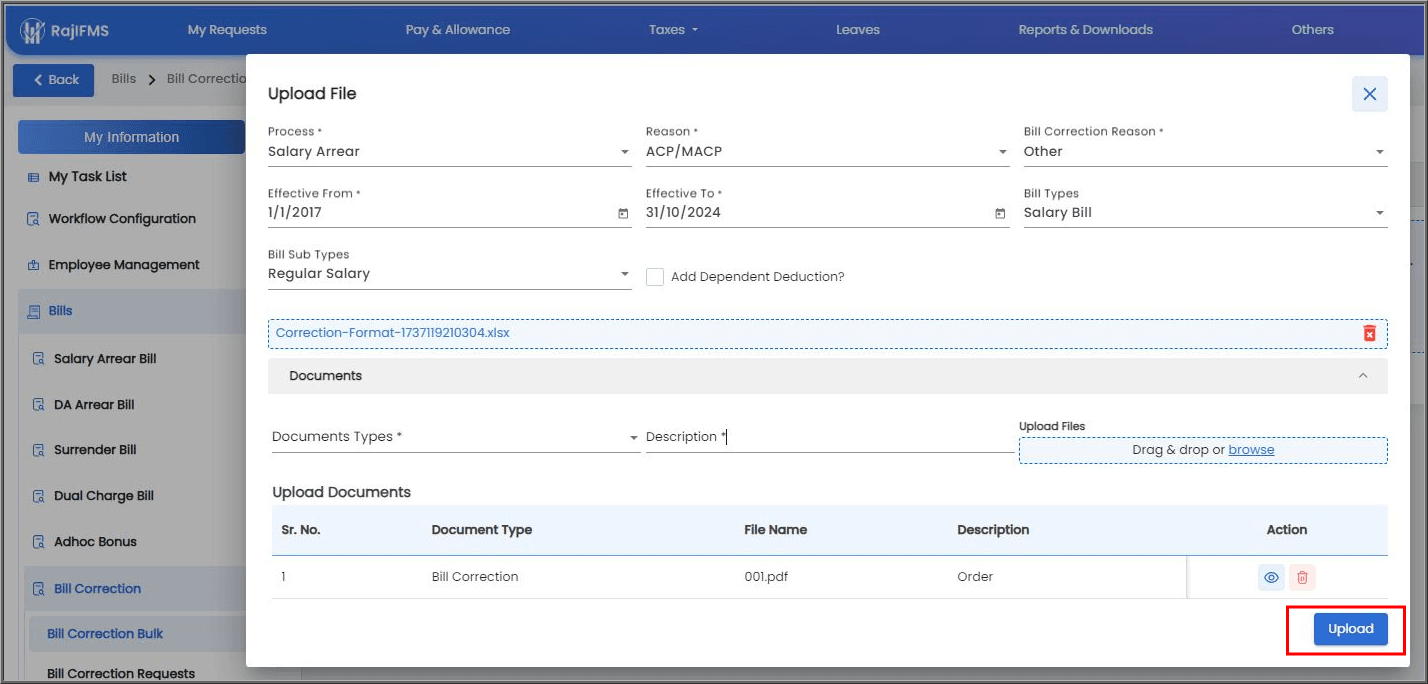View the 001.pdf document
The height and width of the screenshot is (684, 1428).
pos(1271,577)
